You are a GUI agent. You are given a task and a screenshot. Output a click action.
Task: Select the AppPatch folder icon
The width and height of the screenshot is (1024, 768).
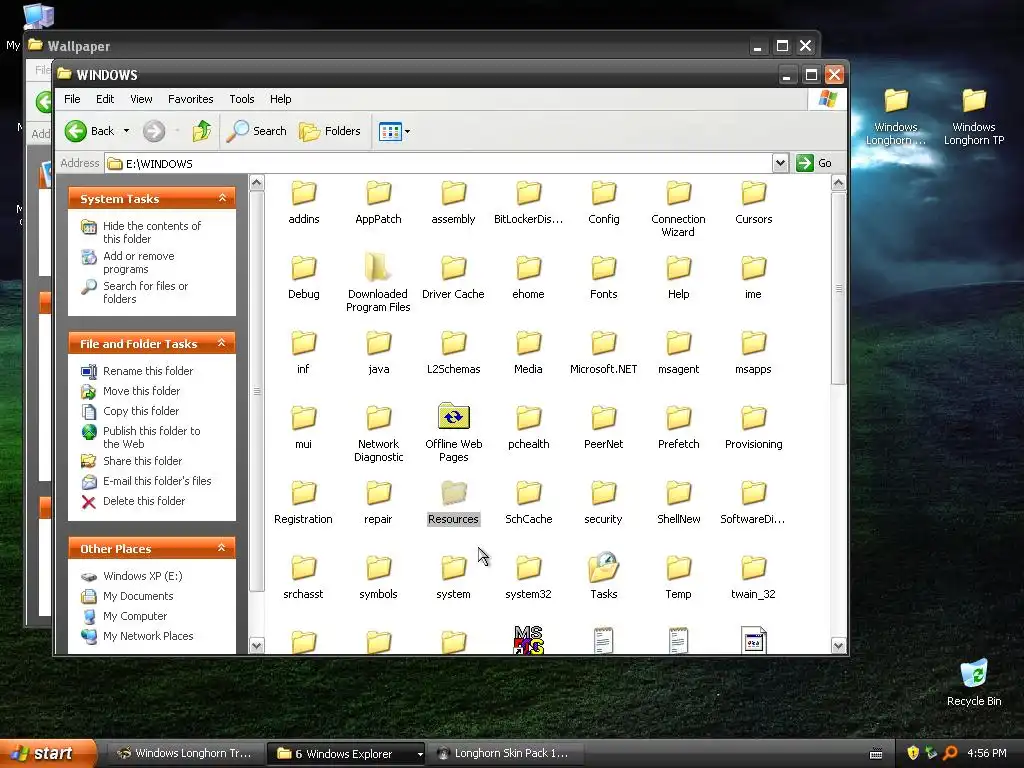379,193
